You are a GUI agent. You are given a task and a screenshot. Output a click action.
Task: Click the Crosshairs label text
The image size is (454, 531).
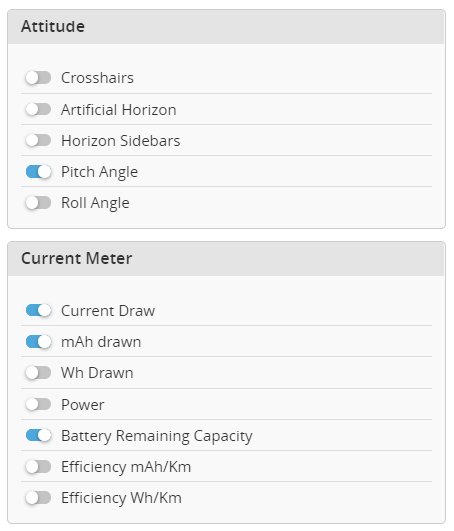pos(98,78)
